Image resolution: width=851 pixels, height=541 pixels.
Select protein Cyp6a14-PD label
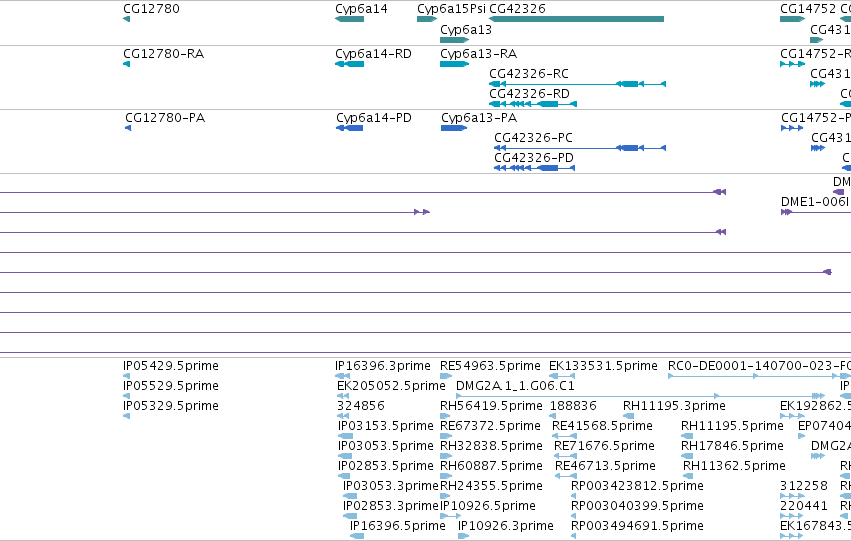click(374, 118)
